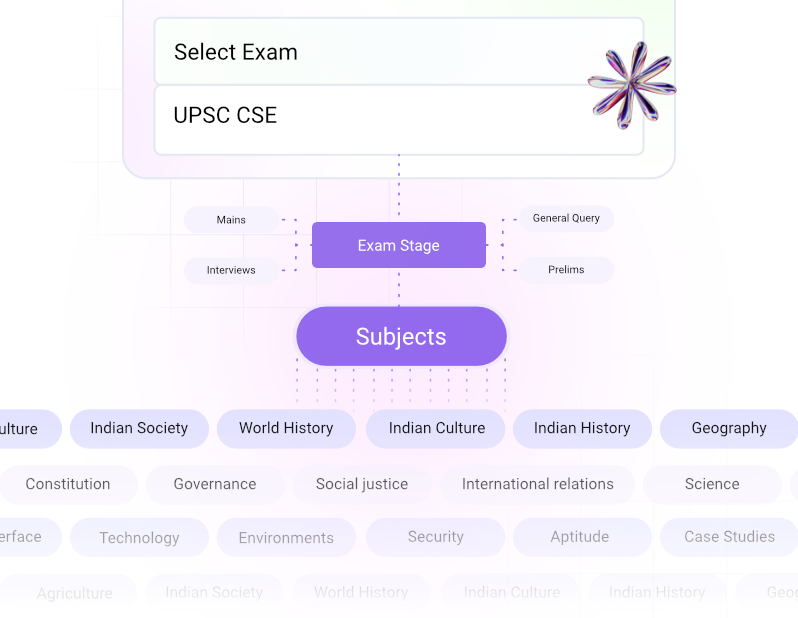This screenshot has width=798, height=618.
Task: Choose the General Query chip
Action: [566, 218]
